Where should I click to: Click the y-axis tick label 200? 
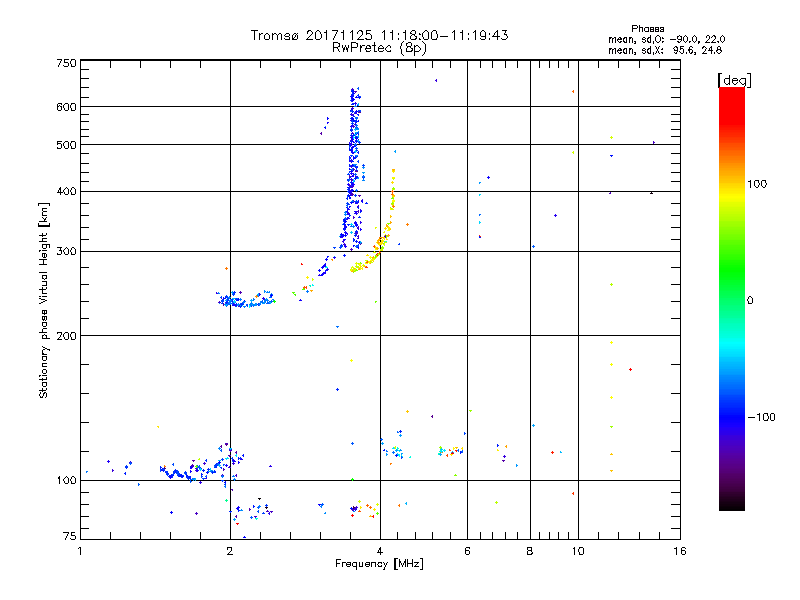66,336
